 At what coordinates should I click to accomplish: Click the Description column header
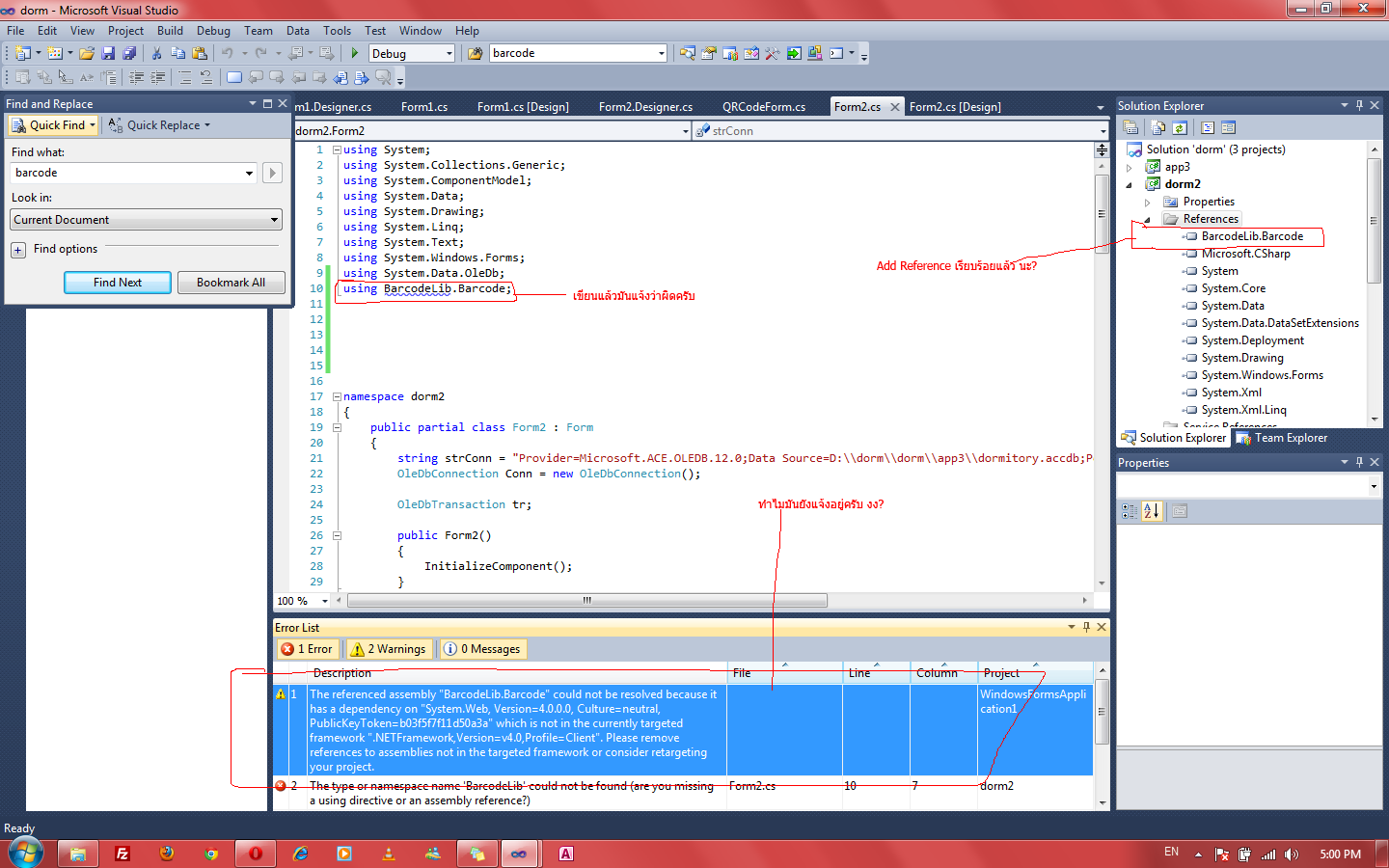pos(517,673)
